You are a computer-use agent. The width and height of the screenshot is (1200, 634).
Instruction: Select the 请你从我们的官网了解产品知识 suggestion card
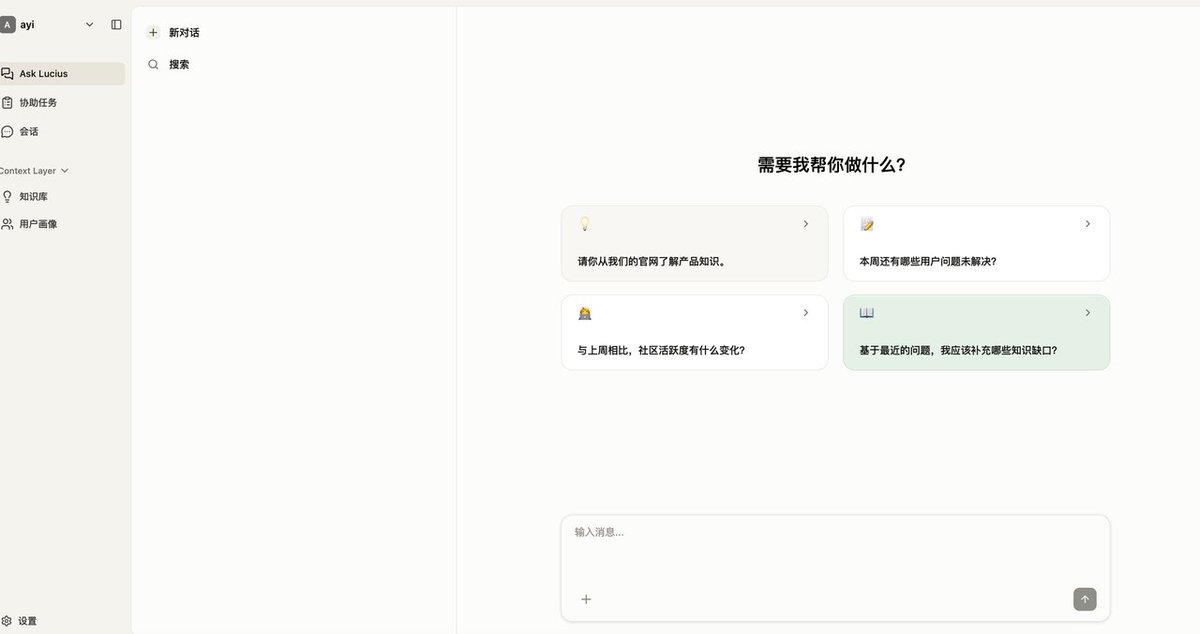694,243
